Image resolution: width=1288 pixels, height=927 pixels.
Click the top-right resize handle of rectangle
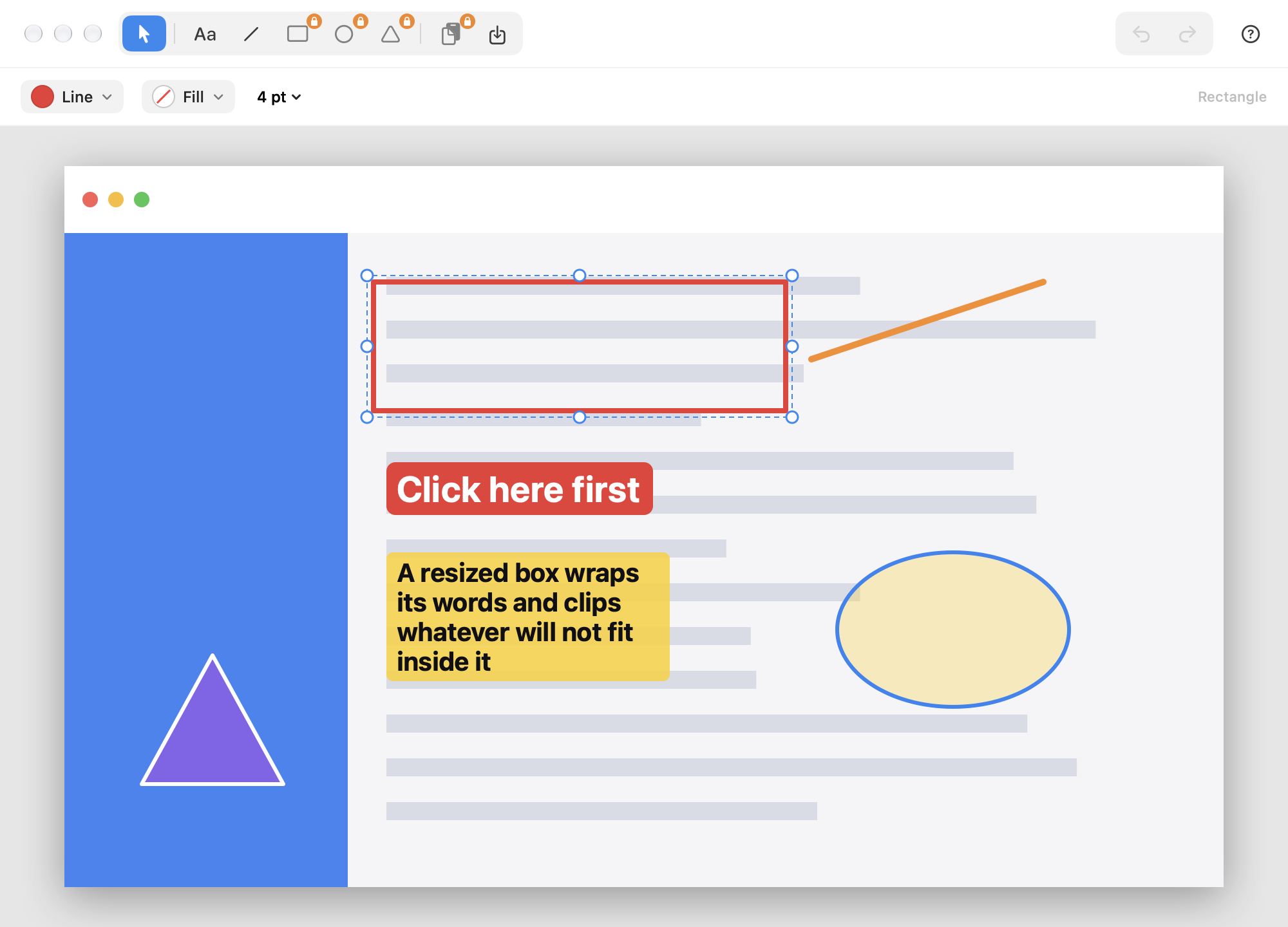coord(792,276)
